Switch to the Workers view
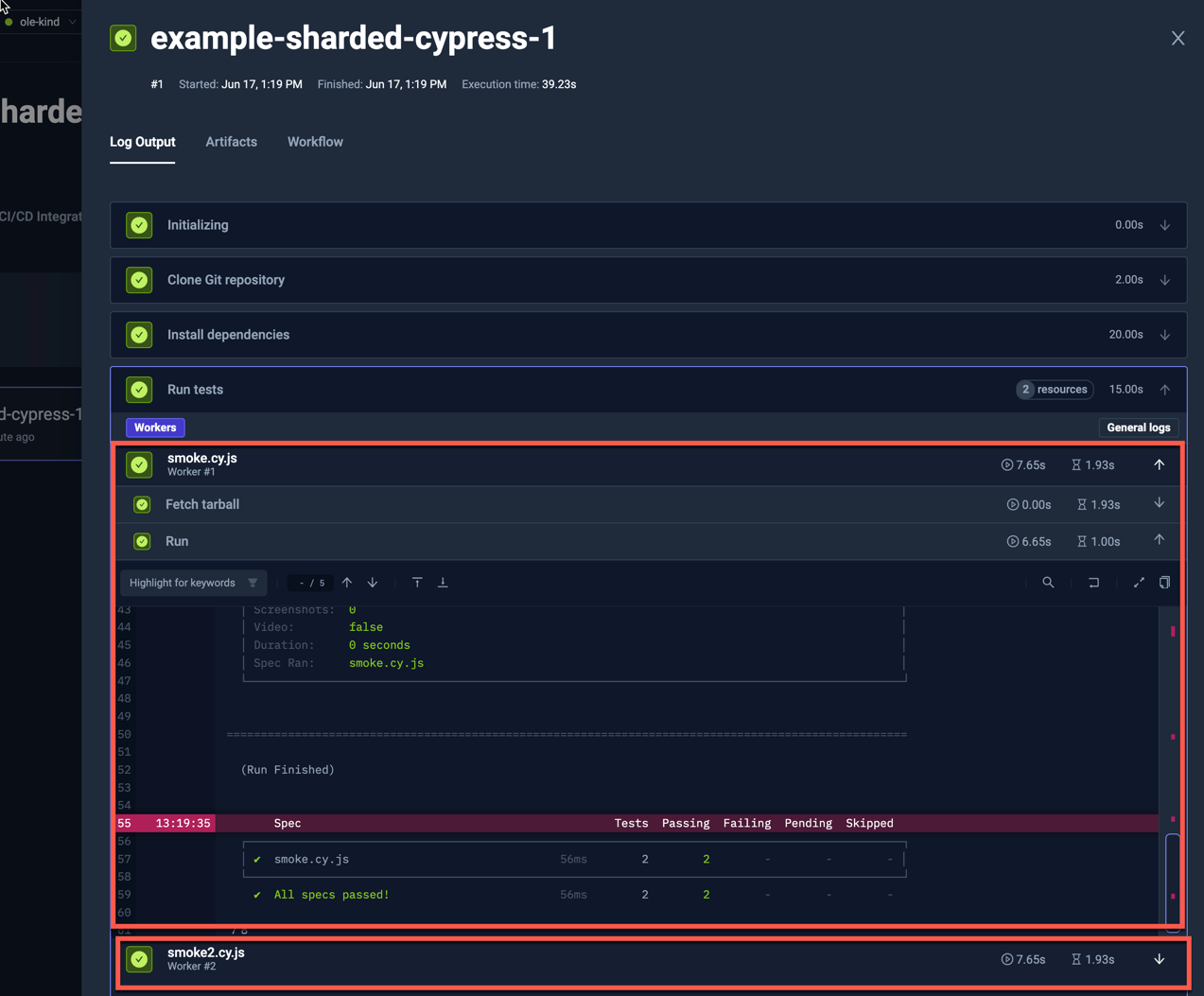This screenshot has width=1204, height=996. tap(154, 427)
